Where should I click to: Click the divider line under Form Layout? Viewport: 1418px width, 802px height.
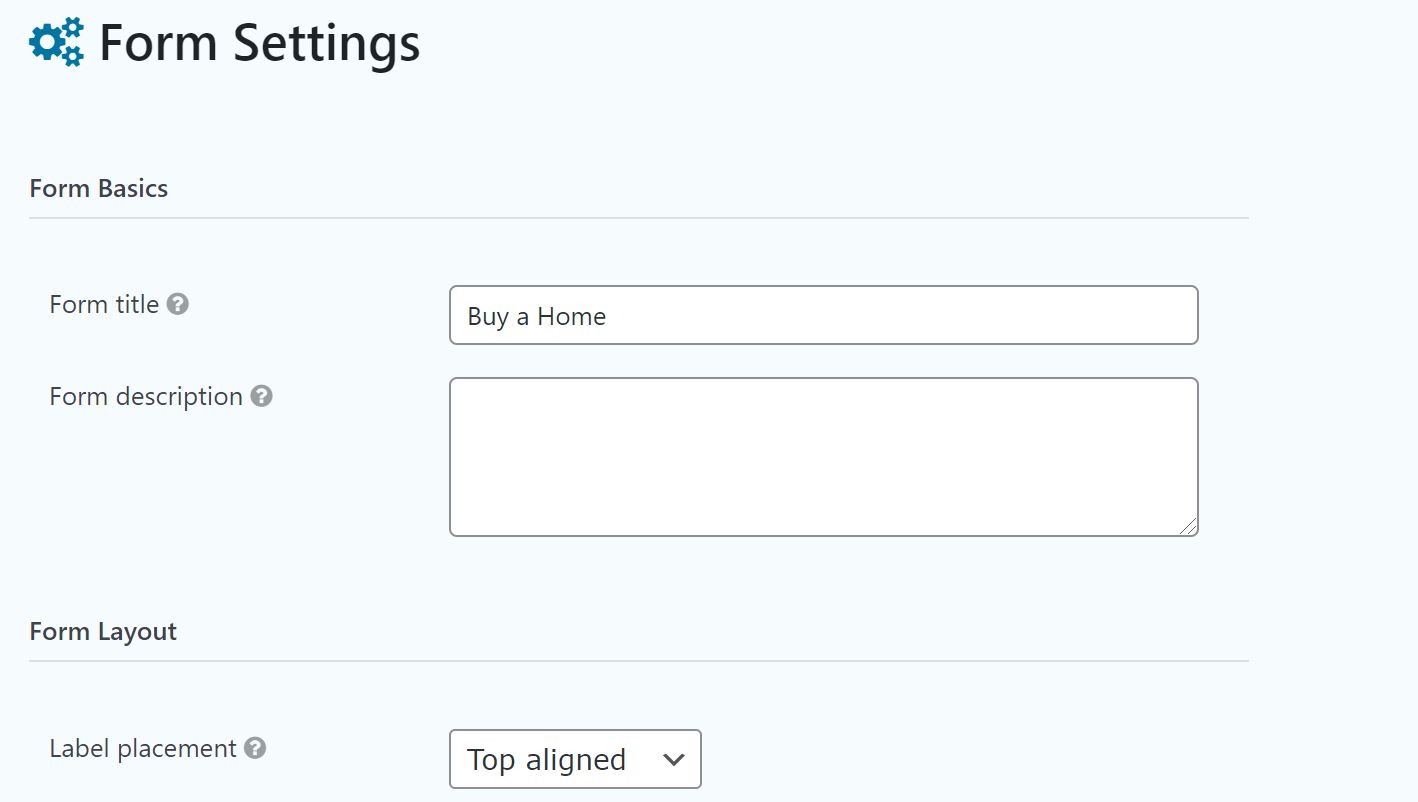pos(639,661)
